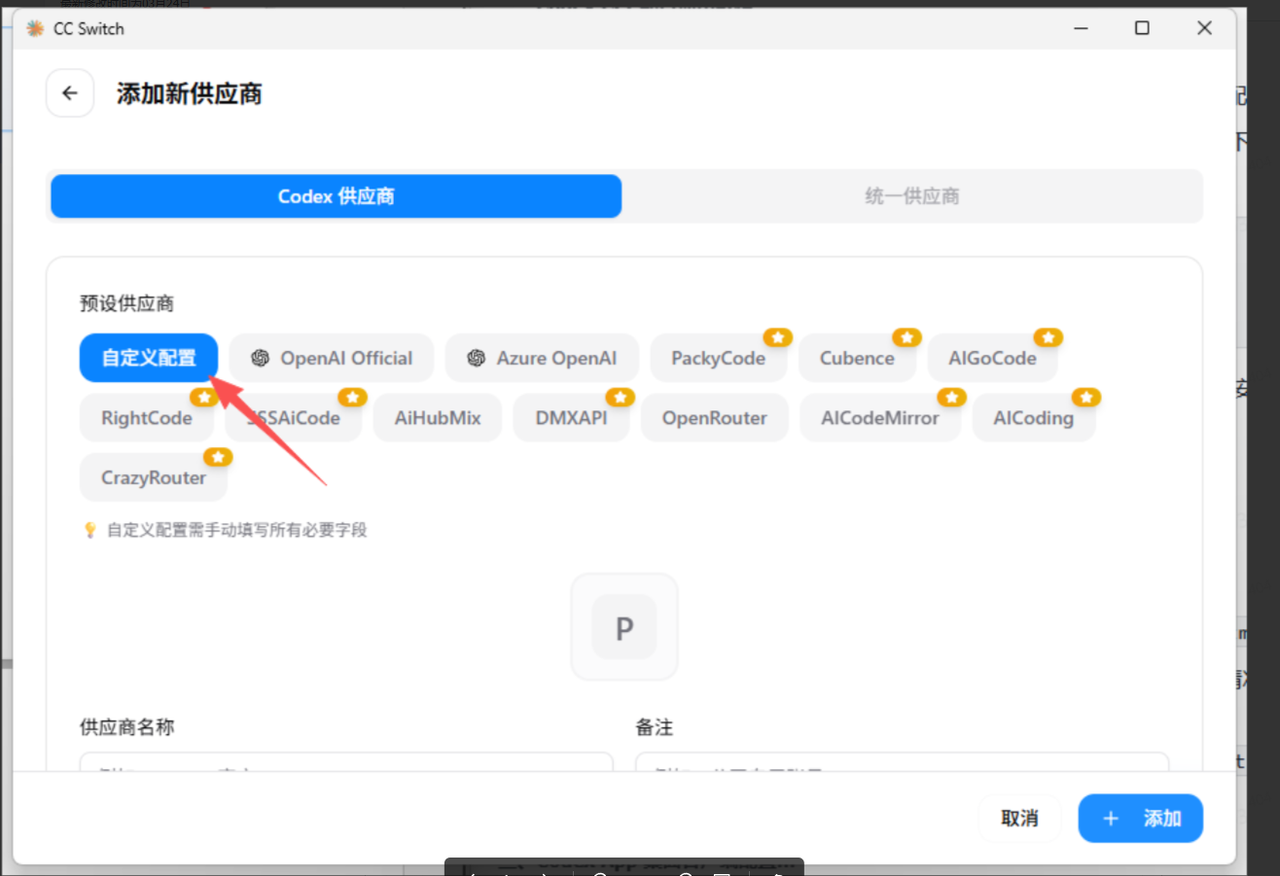Click the 供应商名称 label
This screenshot has height=876, width=1280.
[127, 727]
